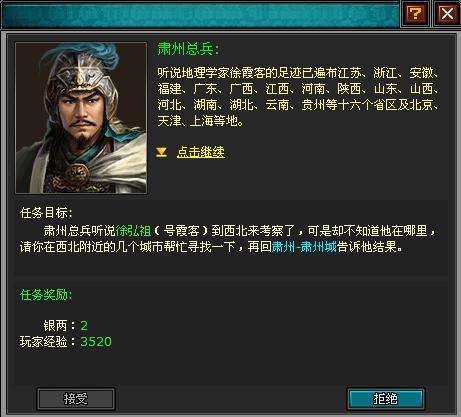Click the general's portrait image
This screenshot has height=417, width=461.
81,118
